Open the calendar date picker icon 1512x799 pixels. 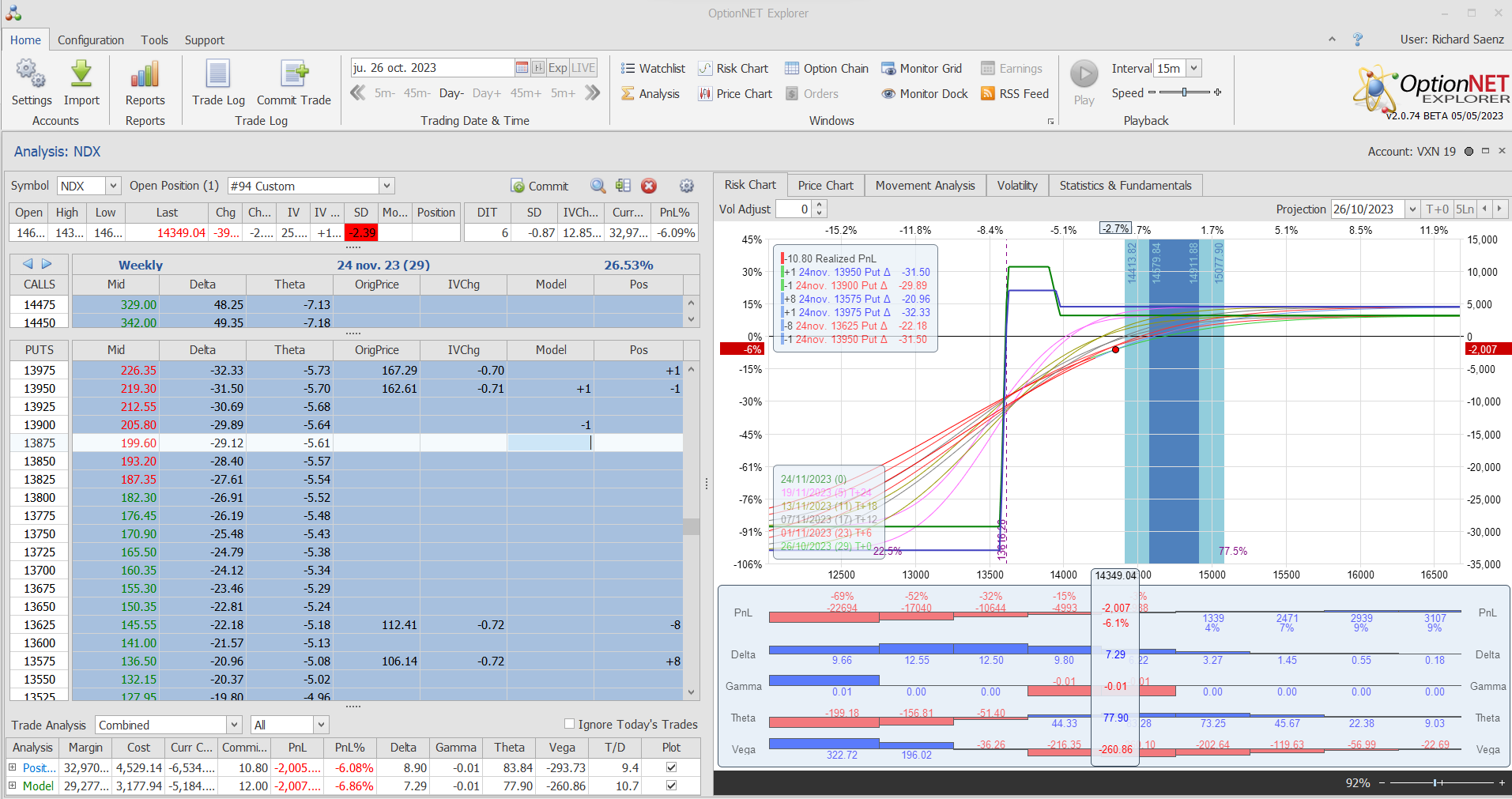point(522,68)
